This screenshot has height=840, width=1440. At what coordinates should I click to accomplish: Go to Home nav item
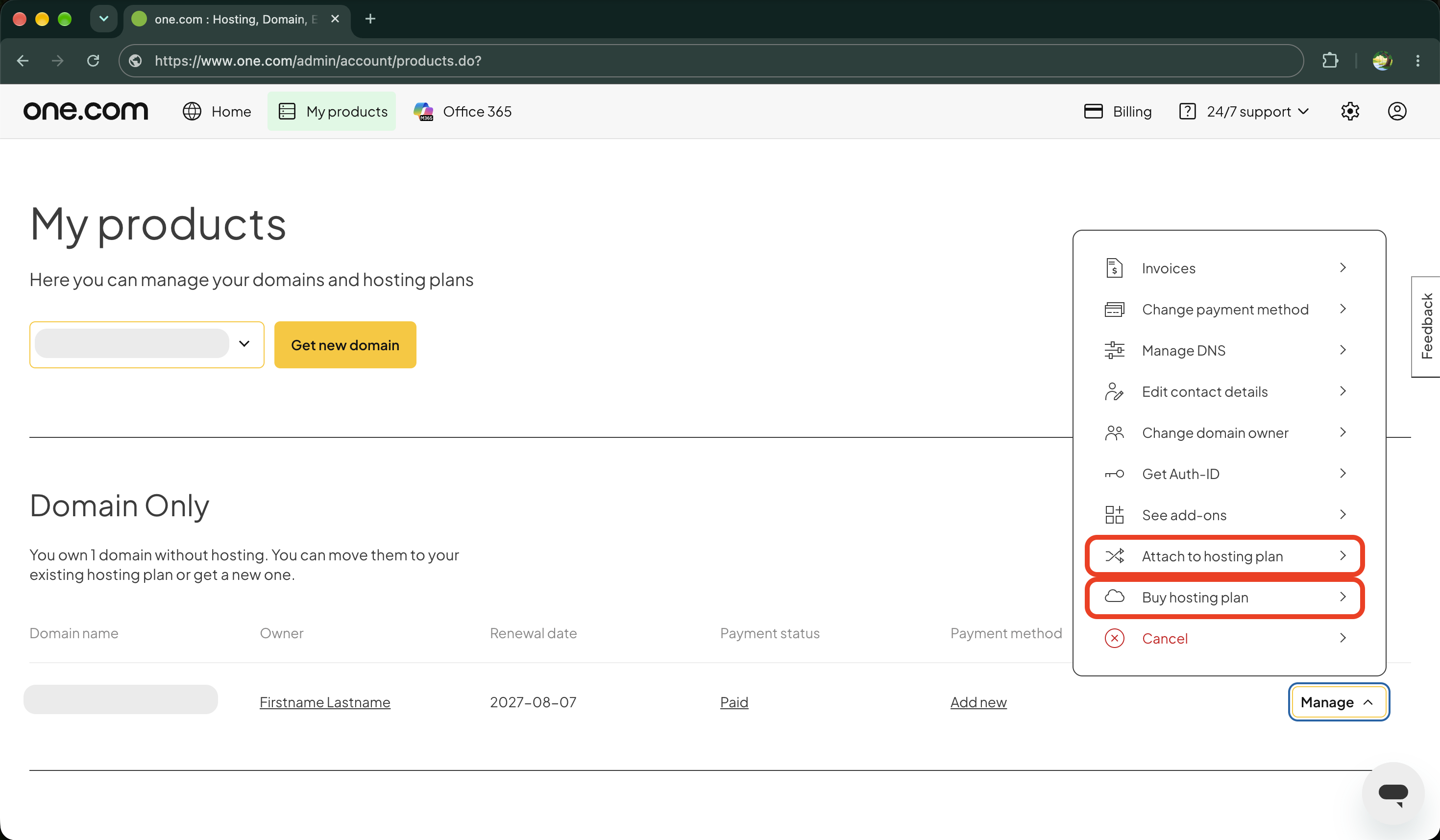217,111
